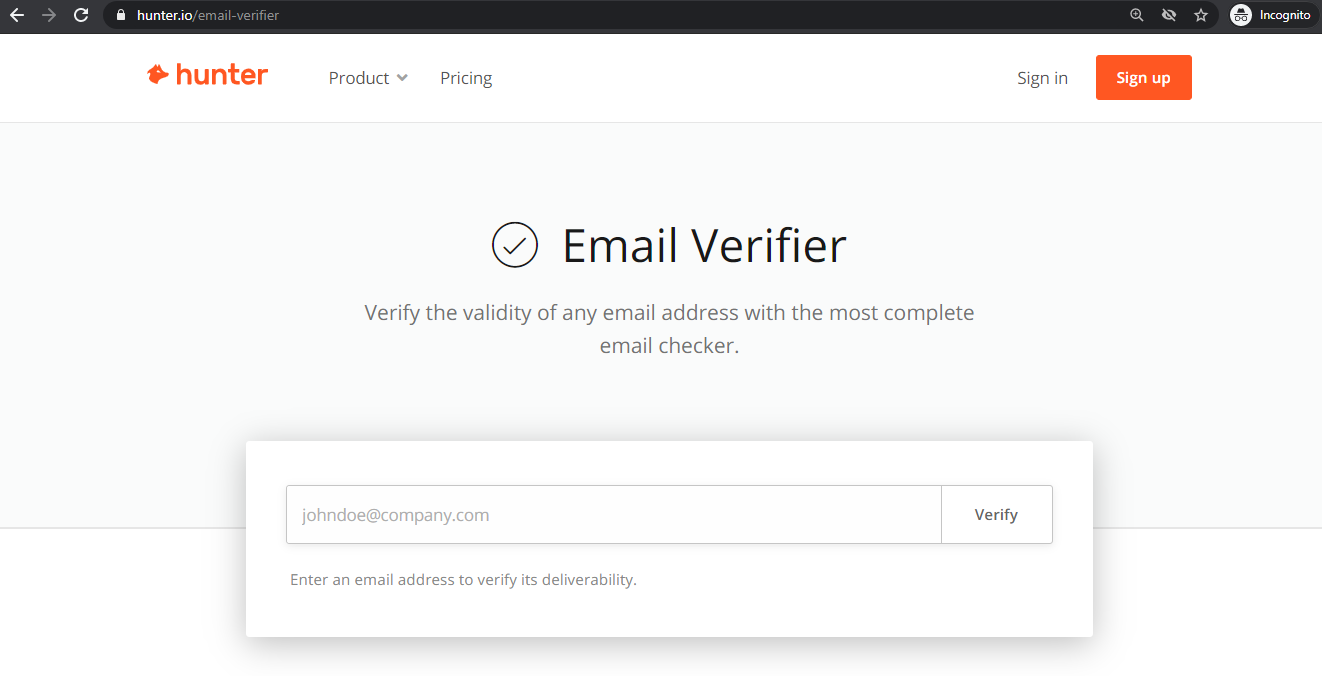The height and width of the screenshot is (676, 1322).
Task: Click the orange Sign up button
Action: (x=1143, y=78)
